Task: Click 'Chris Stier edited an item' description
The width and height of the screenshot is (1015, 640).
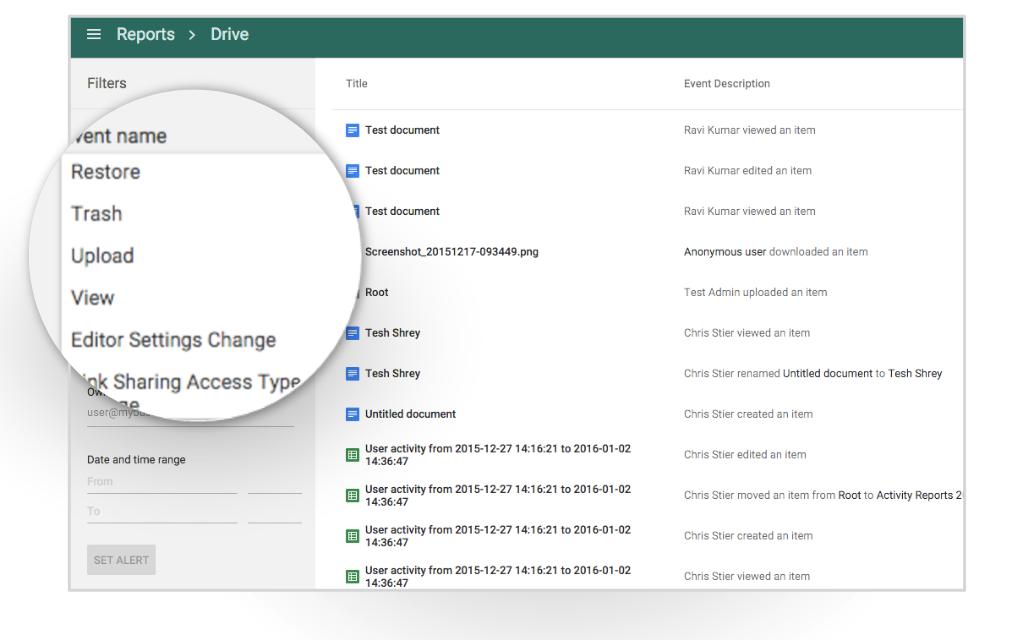Action: coord(745,455)
